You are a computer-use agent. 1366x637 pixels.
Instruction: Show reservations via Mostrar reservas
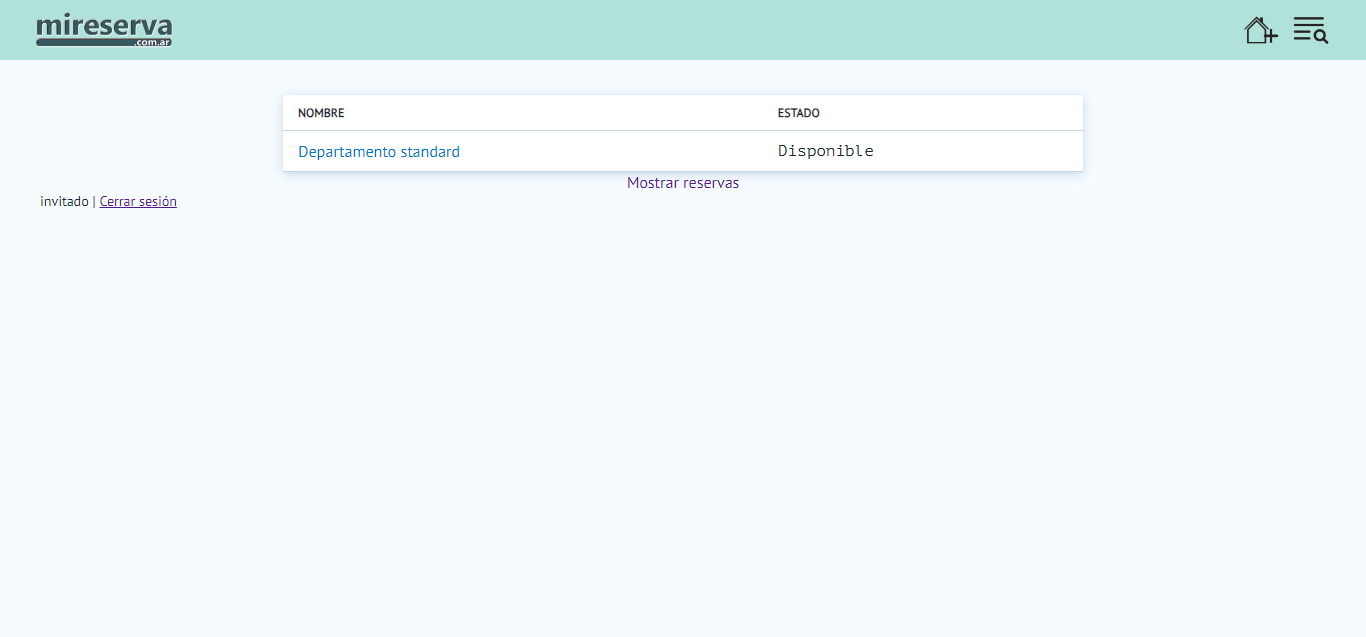[x=683, y=183]
